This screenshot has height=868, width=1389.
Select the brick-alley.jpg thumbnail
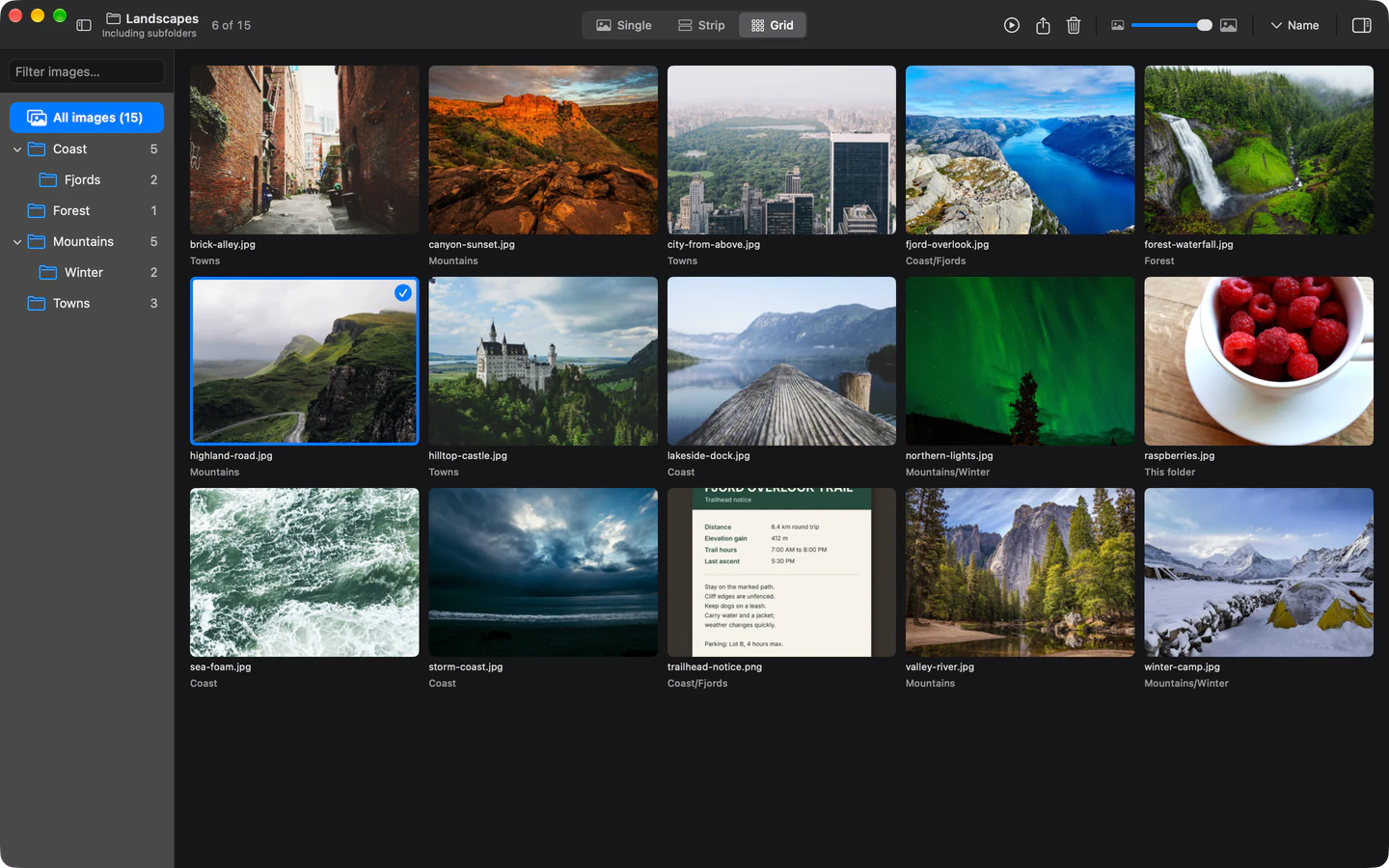[305, 149]
